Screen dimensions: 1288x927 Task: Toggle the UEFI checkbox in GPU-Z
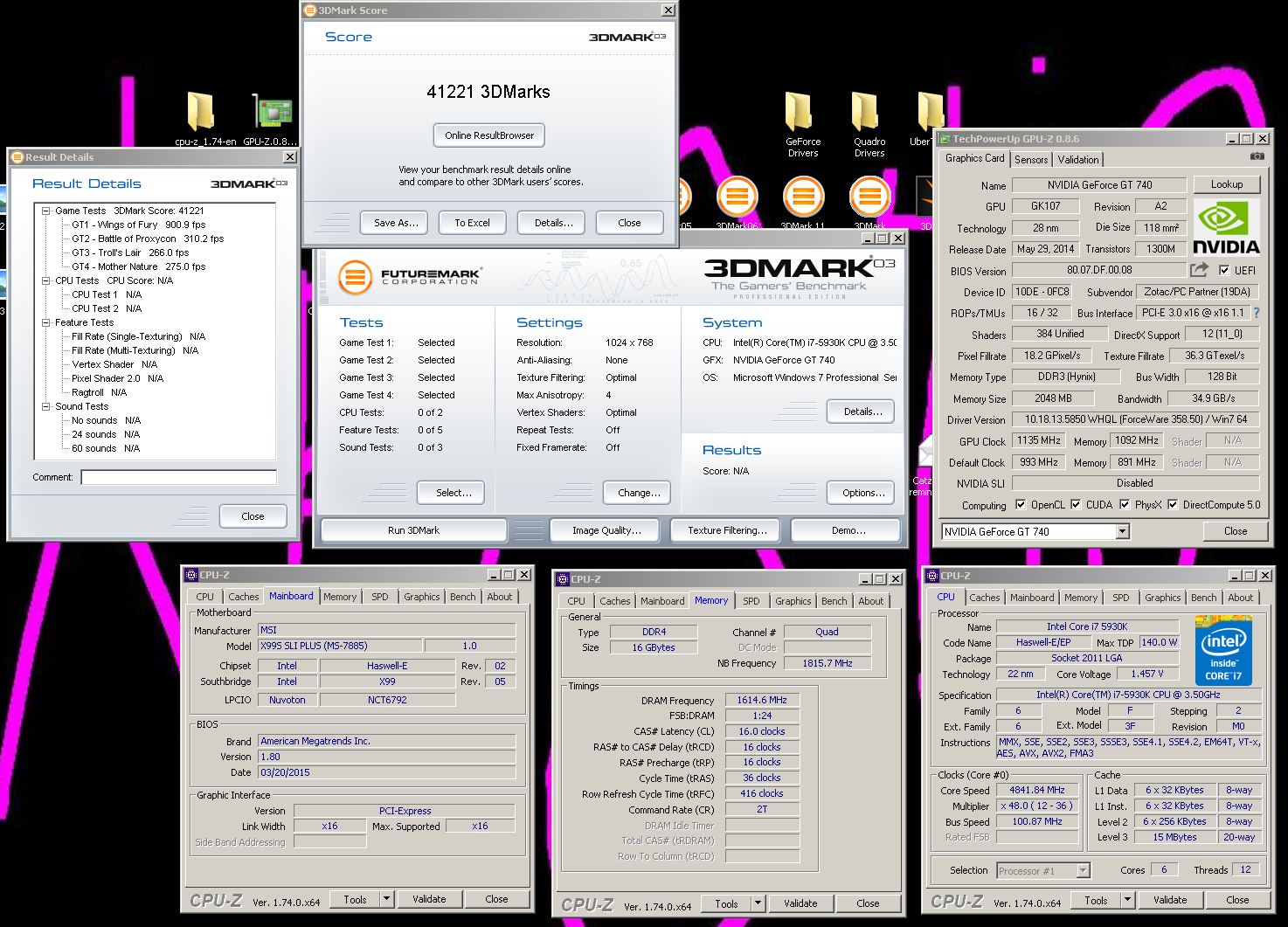click(1224, 271)
